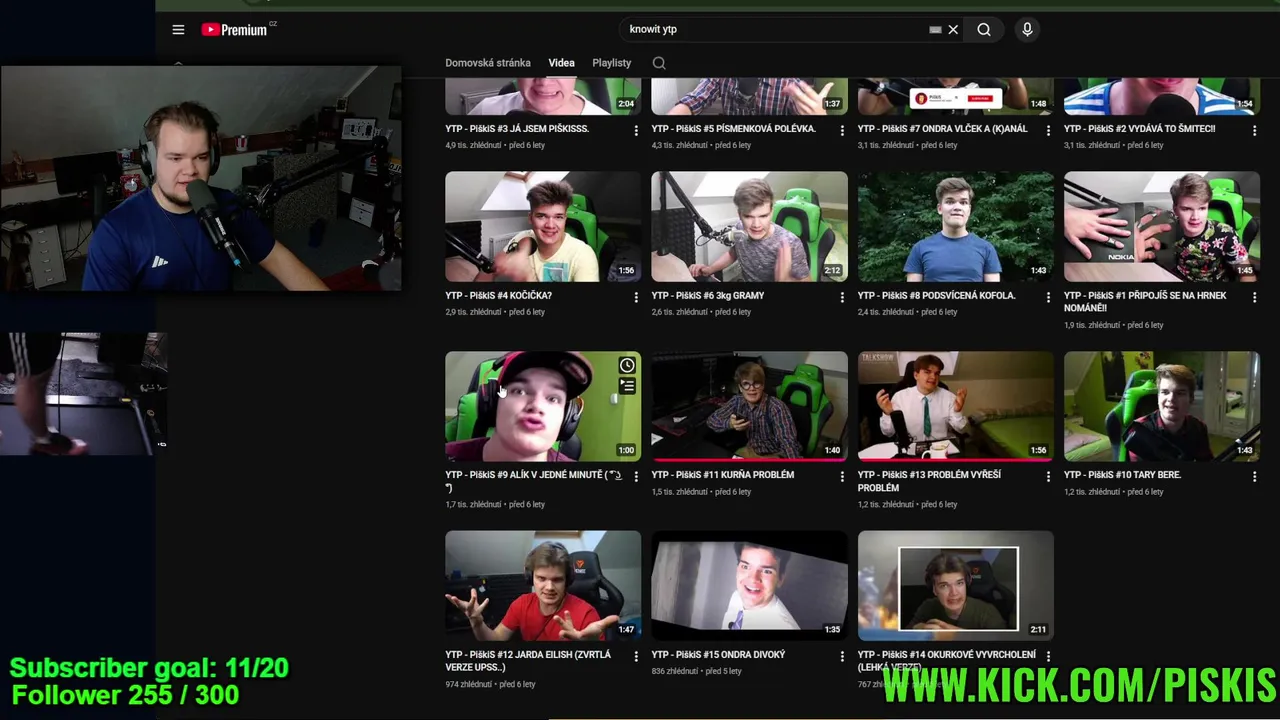Play the NOKIA box thumbnail for video #1

[1161, 226]
